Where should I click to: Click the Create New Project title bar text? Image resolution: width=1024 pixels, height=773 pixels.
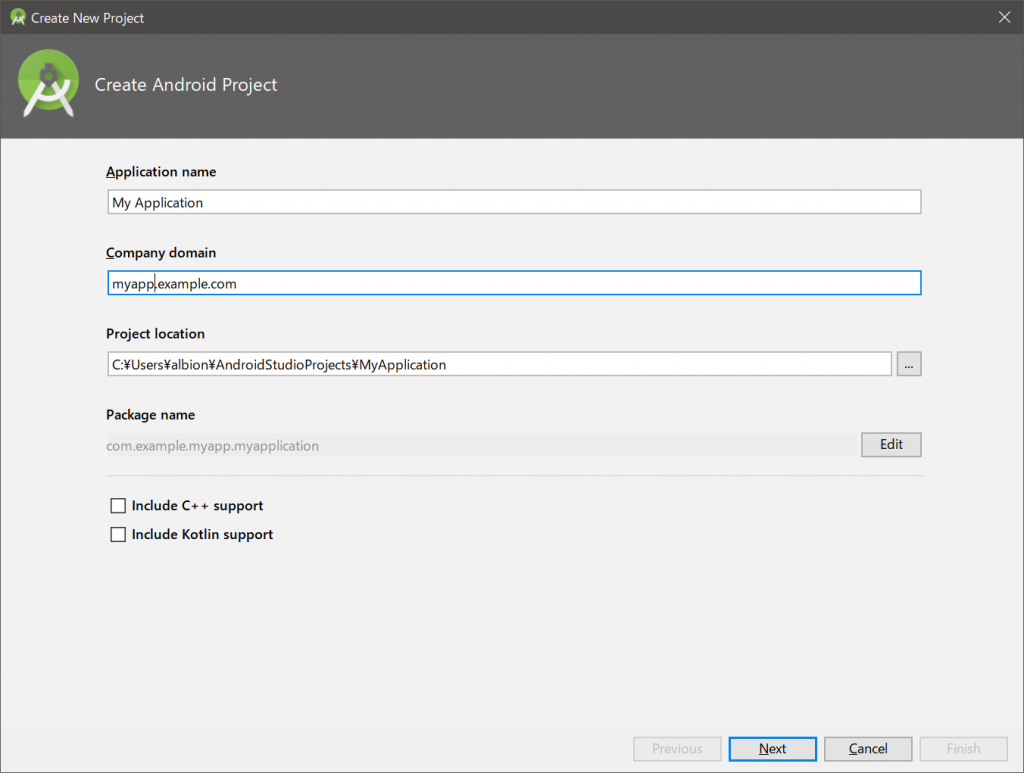click(88, 18)
